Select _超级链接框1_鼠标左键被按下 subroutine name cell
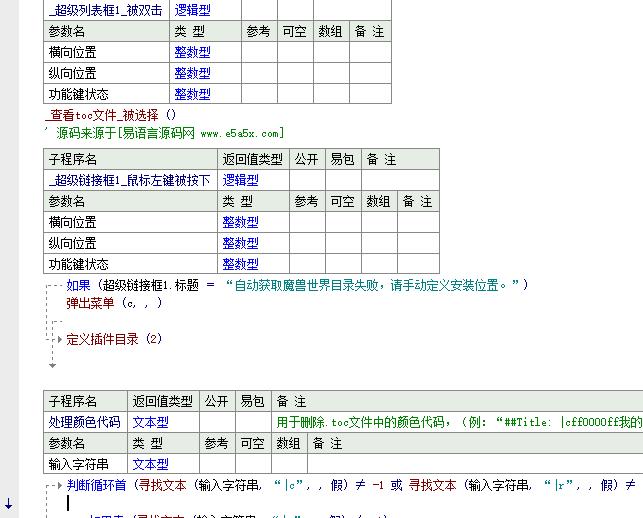Screen dimensions: 643x518 [130, 180]
